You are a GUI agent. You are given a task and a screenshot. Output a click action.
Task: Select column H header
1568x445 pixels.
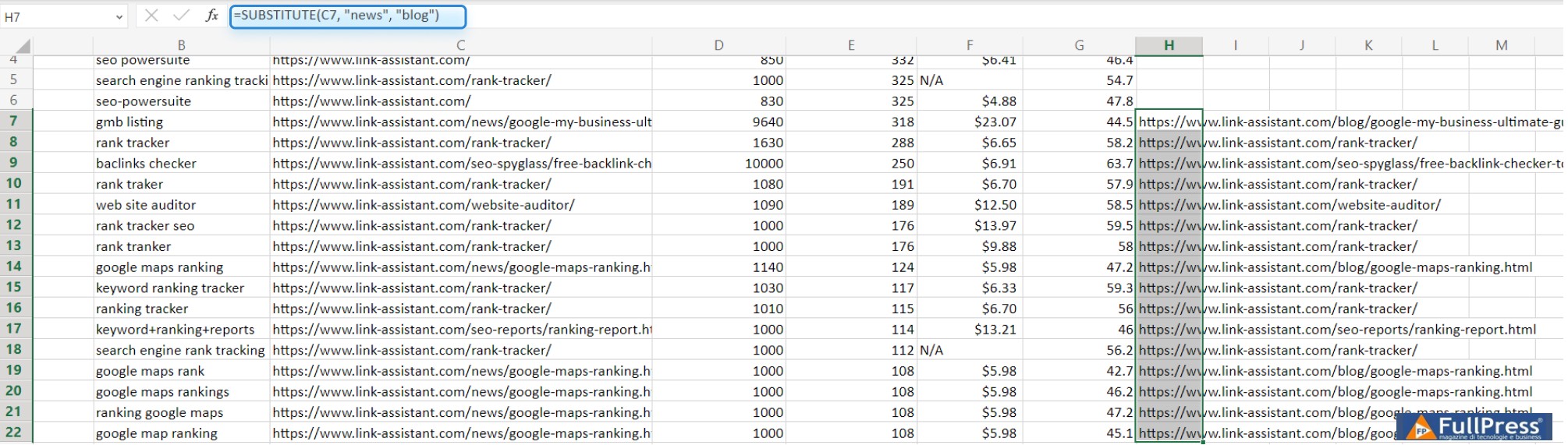point(1169,45)
